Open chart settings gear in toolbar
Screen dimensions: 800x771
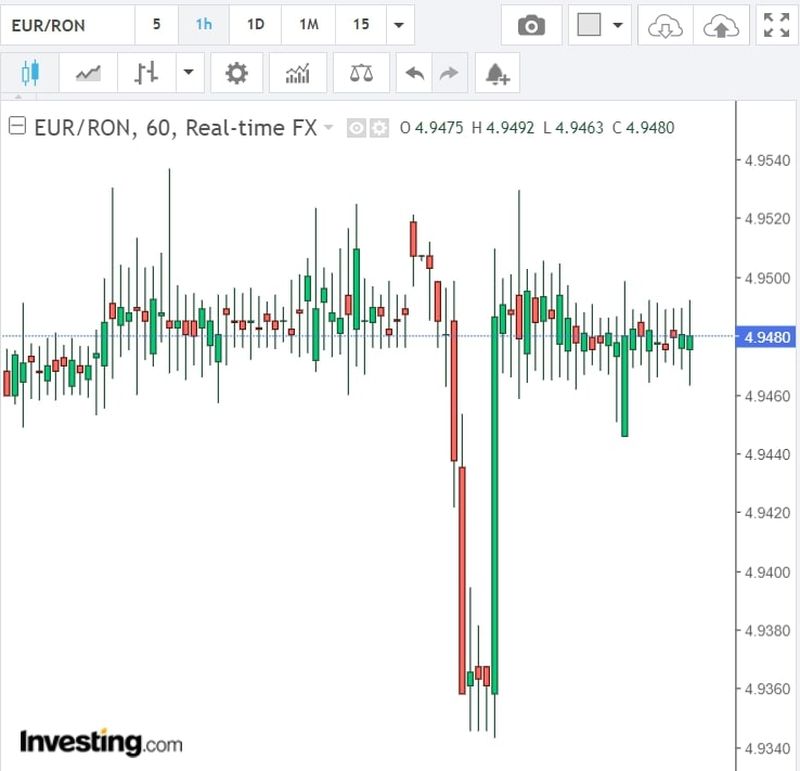pyautogui.click(x=236, y=73)
